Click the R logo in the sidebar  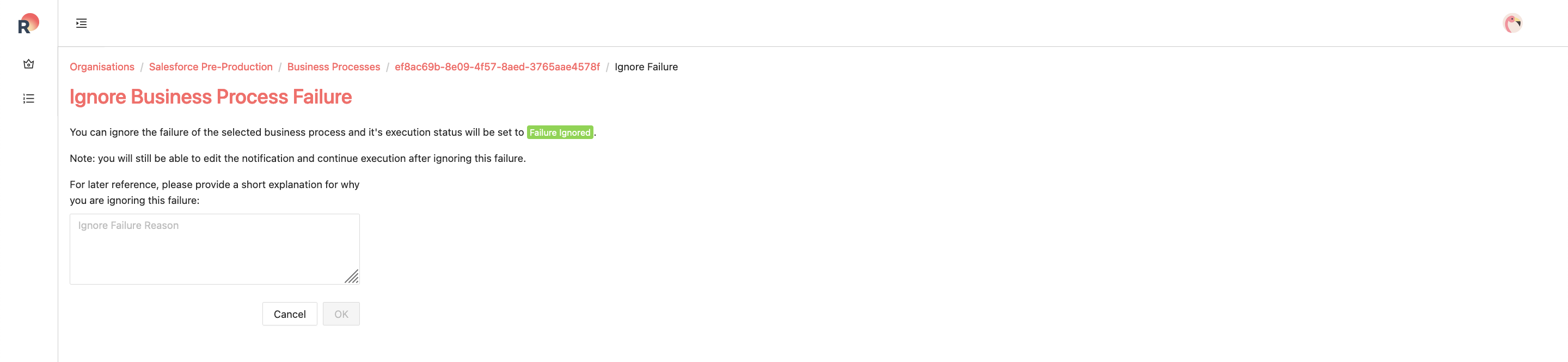29,23
